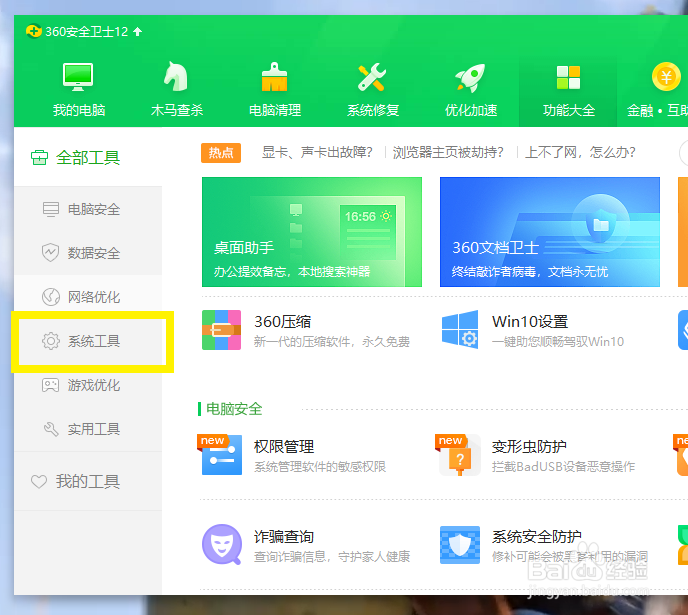
Task: Open 木马查杀 horse icon
Action: [176, 76]
